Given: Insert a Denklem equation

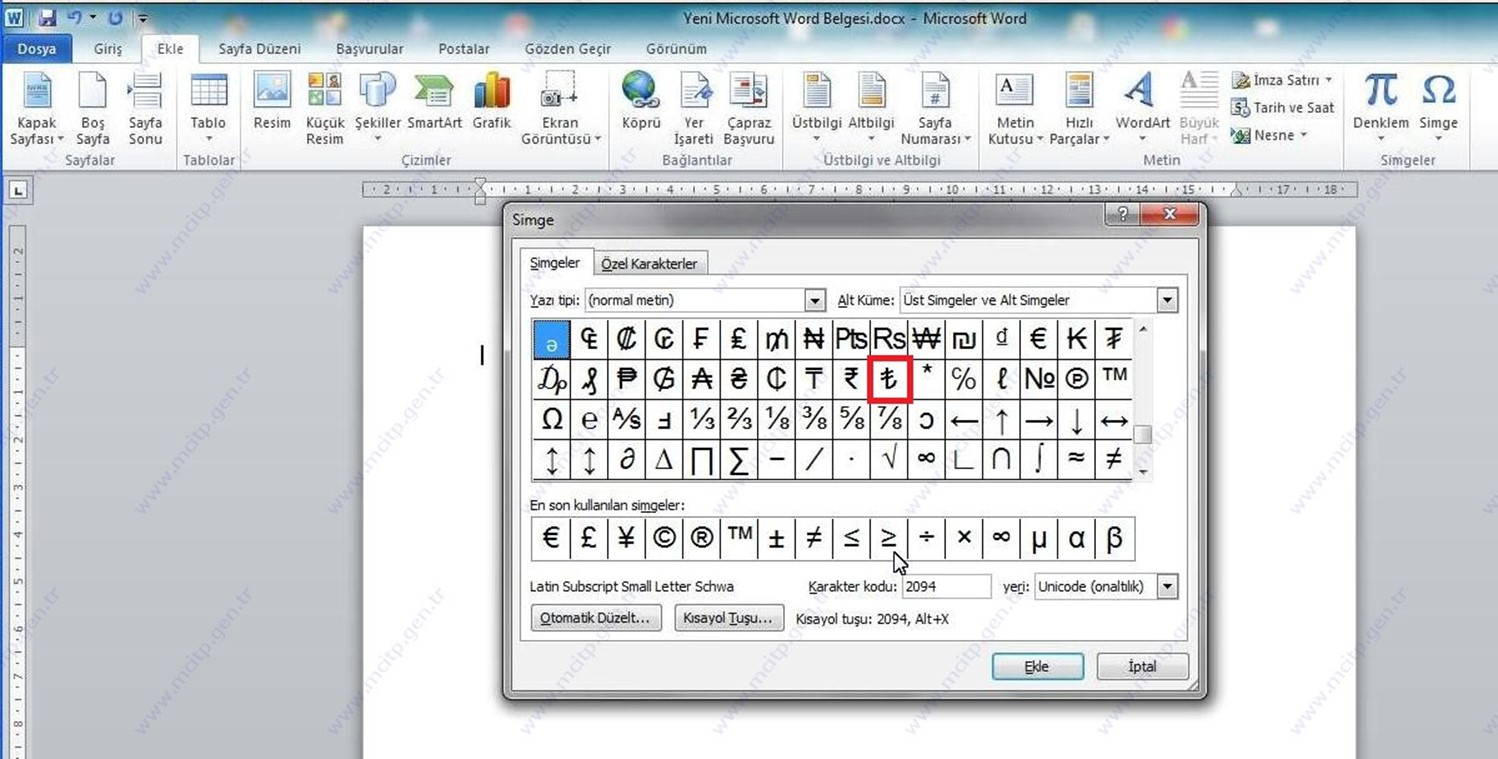Looking at the screenshot, I should tap(1381, 109).
